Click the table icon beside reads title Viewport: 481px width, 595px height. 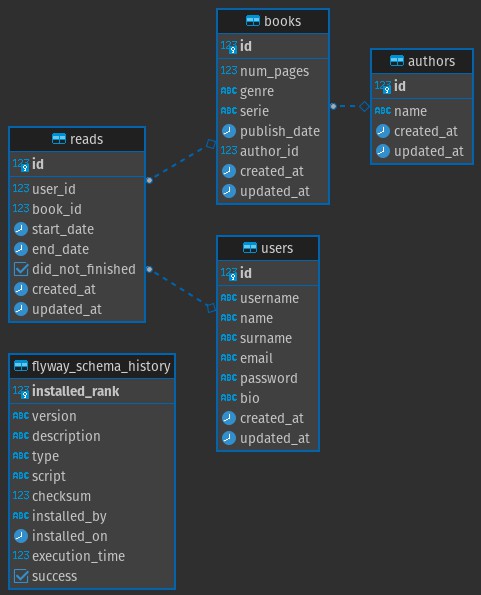59,139
